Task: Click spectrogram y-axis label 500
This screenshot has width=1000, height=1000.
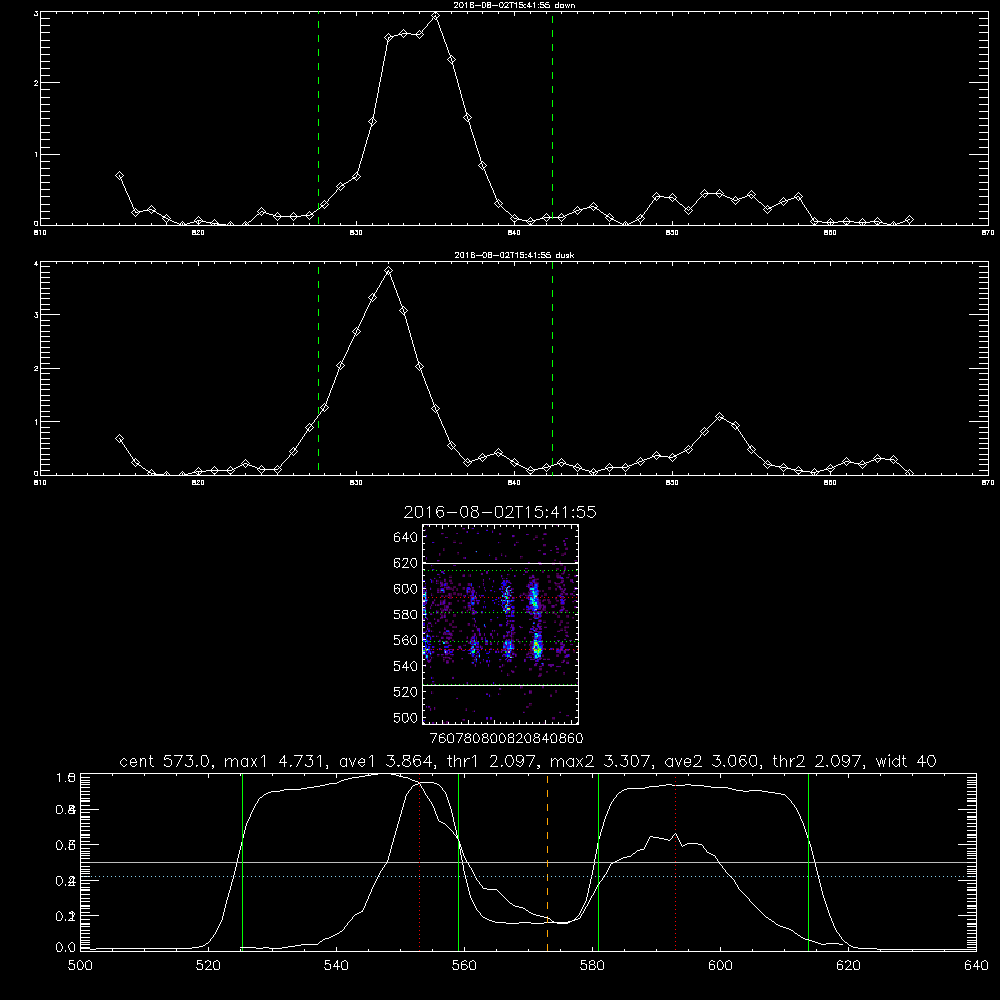Action: click(406, 717)
